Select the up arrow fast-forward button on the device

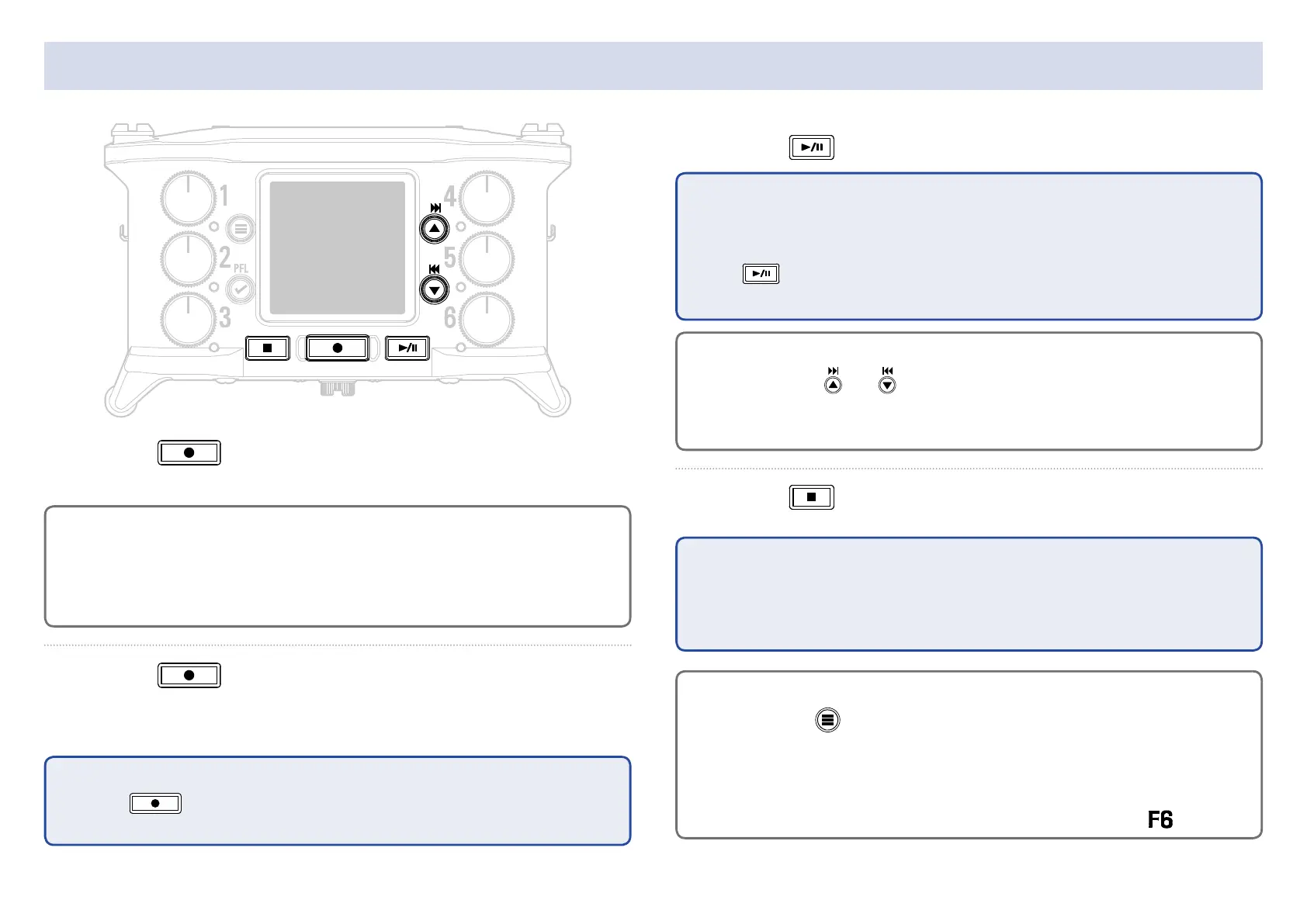point(435,229)
